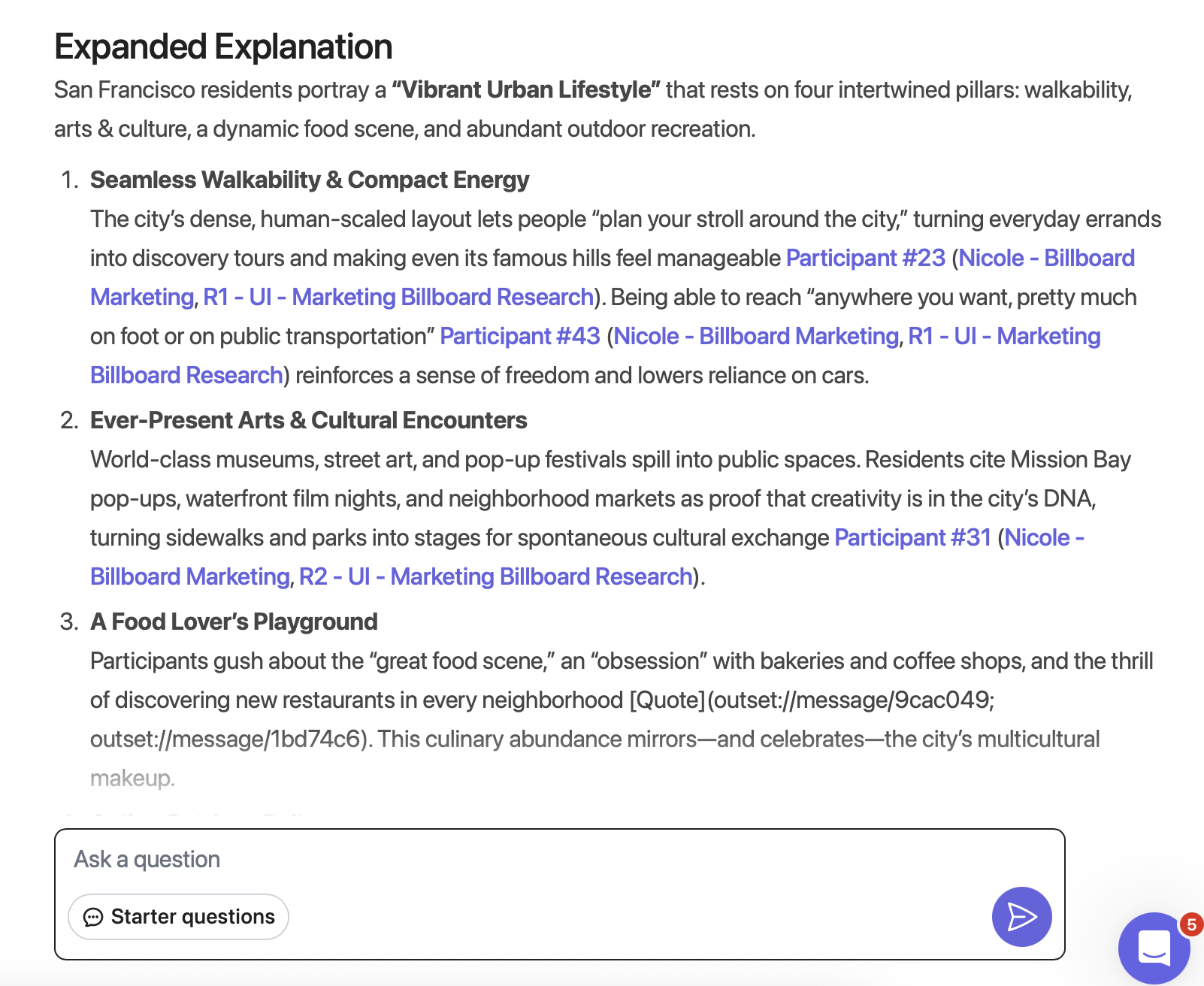Image resolution: width=1204 pixels, height=986 pixels.
Task: Open R1 research link following Participant #23
Action: click(398, 297)
